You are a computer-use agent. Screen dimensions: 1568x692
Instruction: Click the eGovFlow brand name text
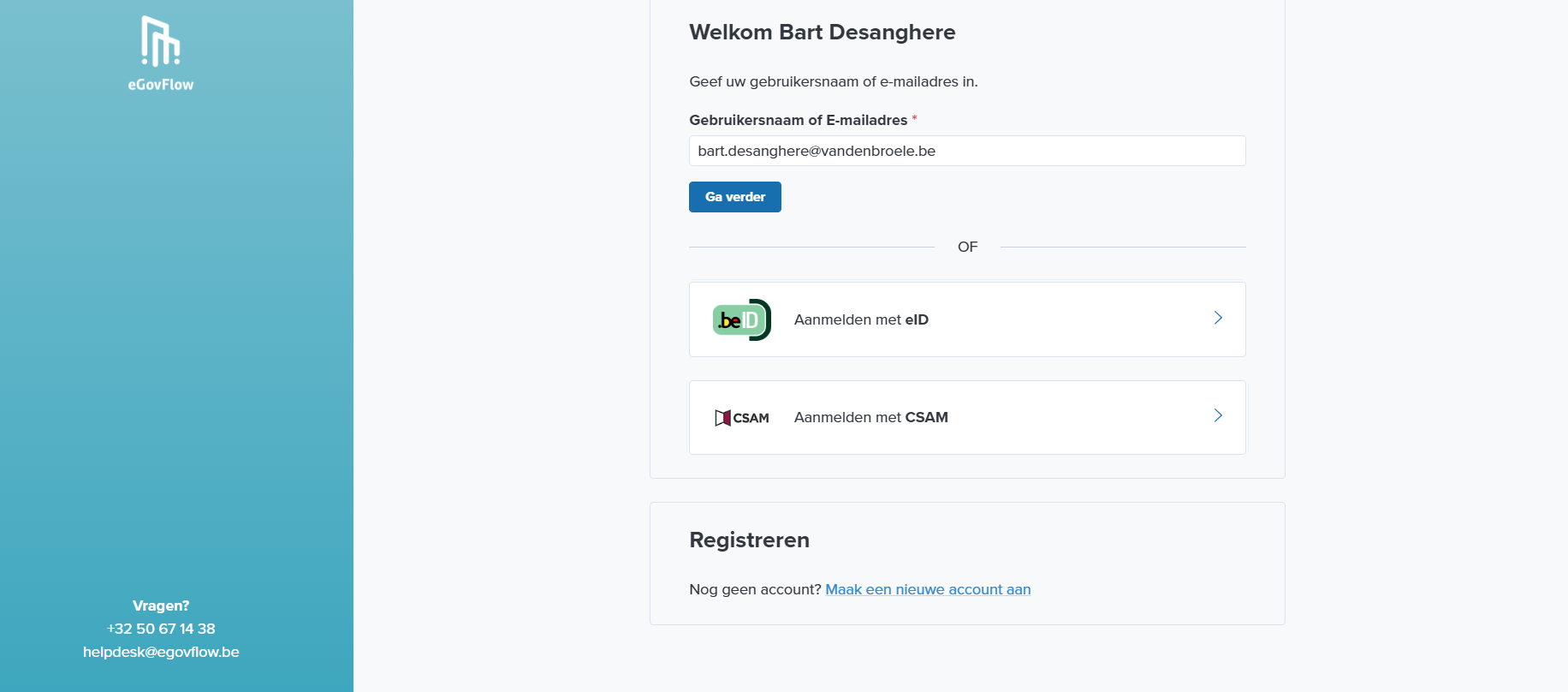161,85
